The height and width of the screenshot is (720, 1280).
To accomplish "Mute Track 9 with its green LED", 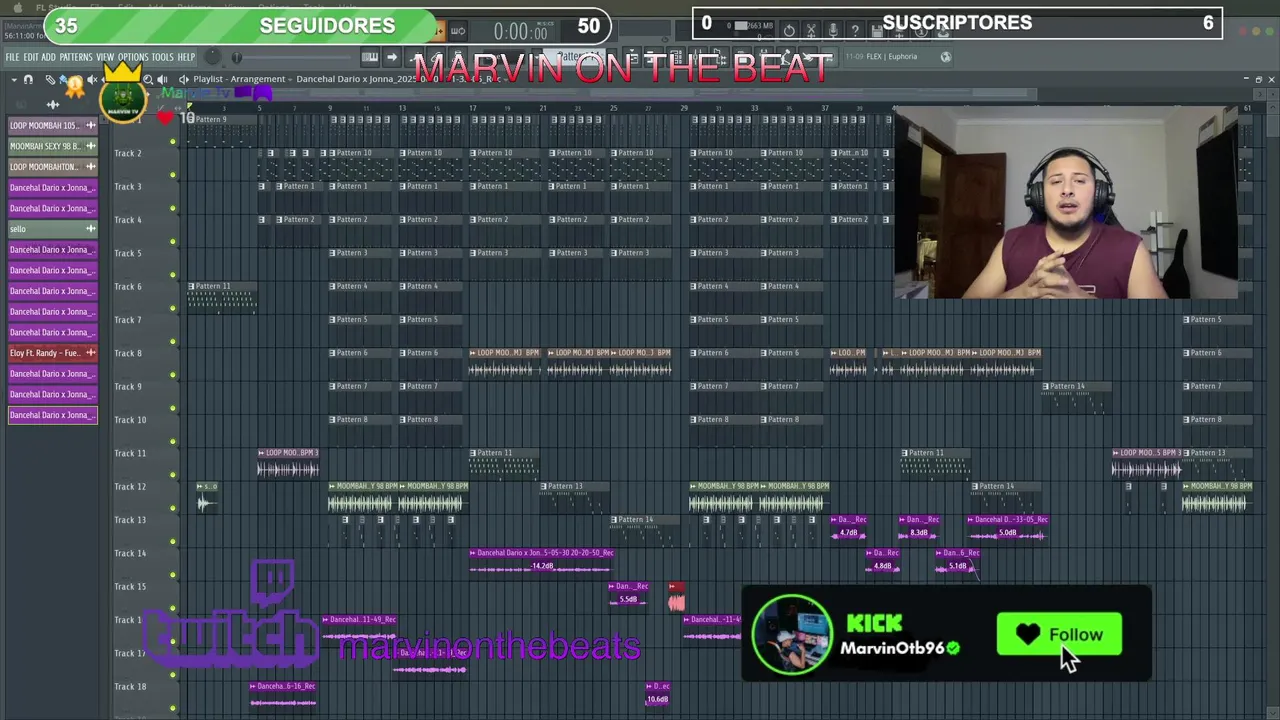I will coord(173,408).
